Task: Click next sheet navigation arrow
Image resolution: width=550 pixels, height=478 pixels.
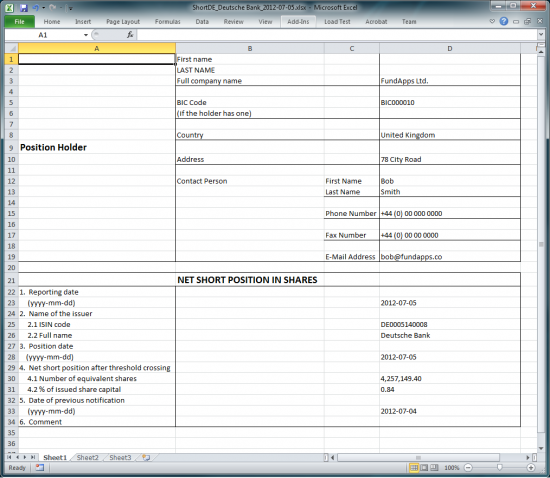Action: click(25, 457)
